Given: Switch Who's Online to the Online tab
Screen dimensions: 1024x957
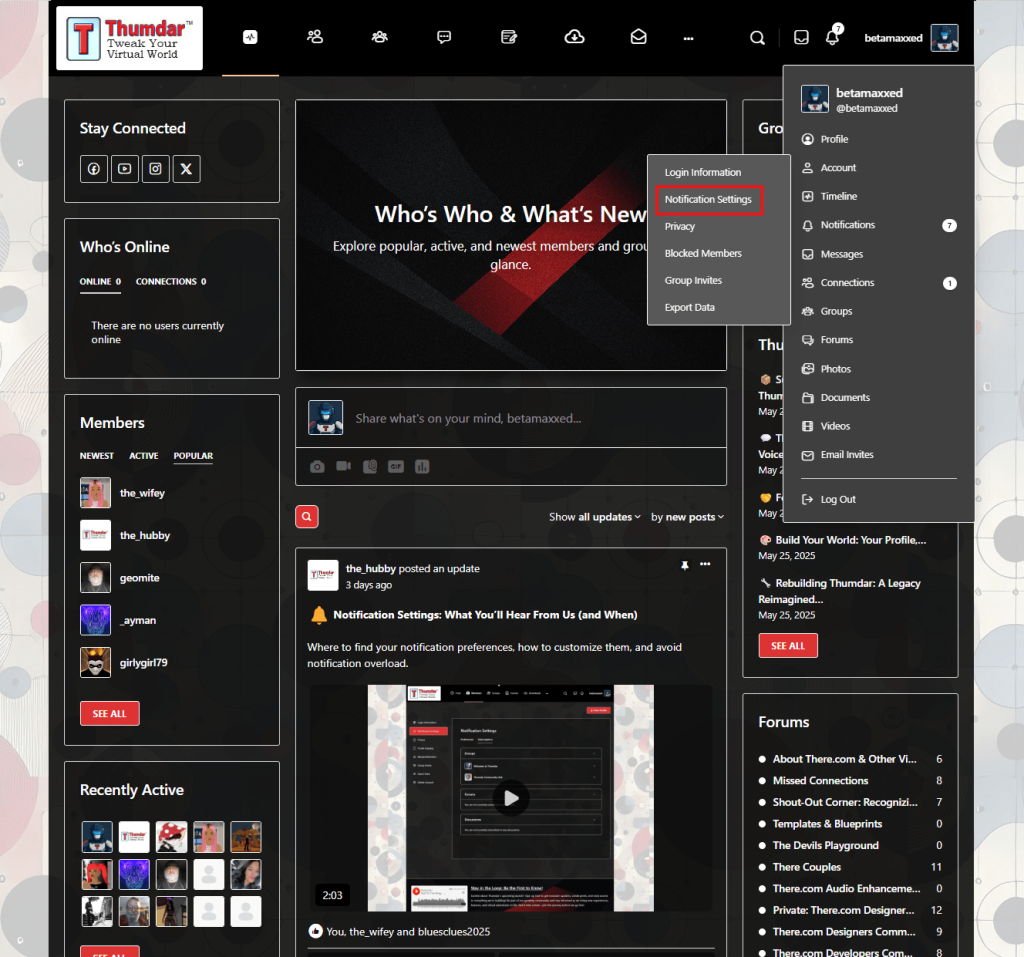Looking at the screenshot, I should click(x=101, y=282).
